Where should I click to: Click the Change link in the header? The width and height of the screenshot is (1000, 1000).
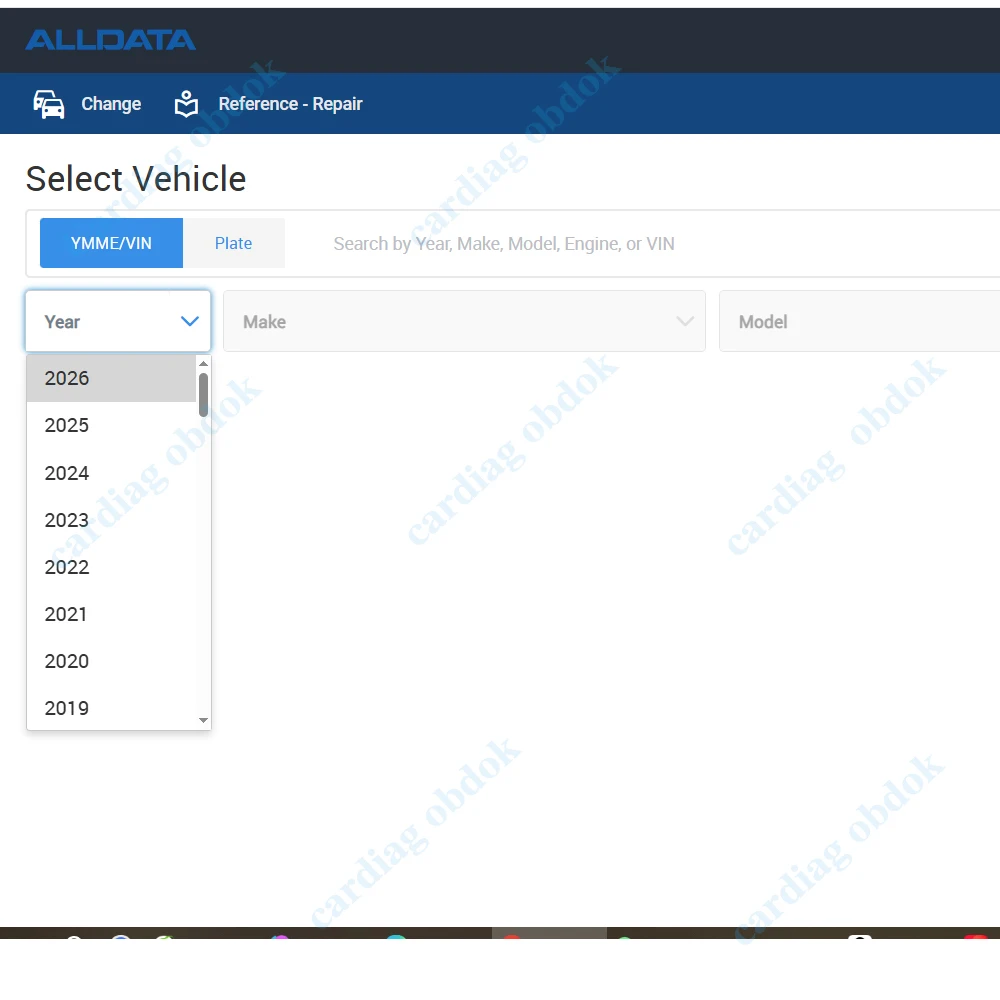tap(111, 103)
